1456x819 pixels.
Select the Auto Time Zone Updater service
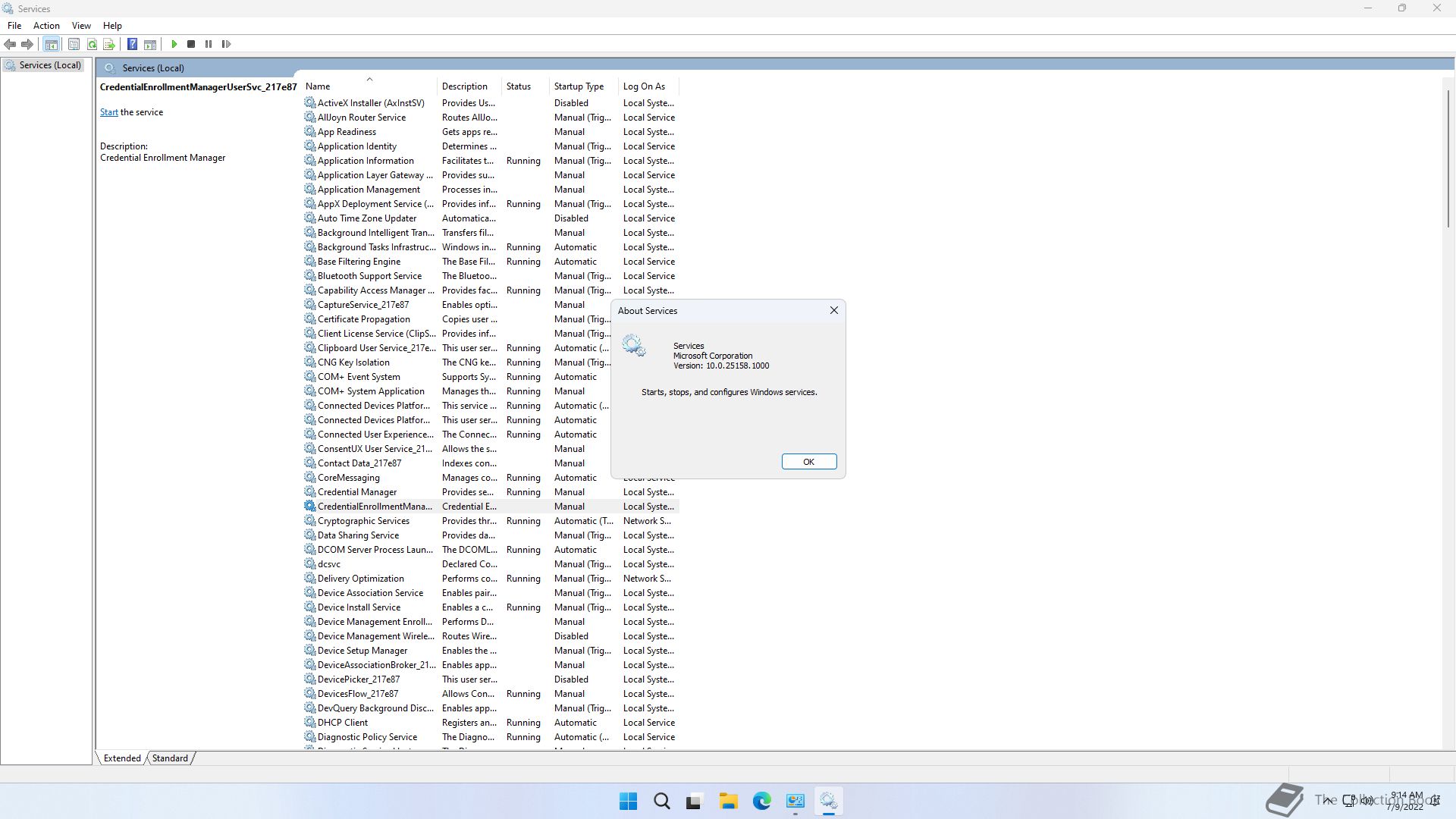[x=491, y=218]
